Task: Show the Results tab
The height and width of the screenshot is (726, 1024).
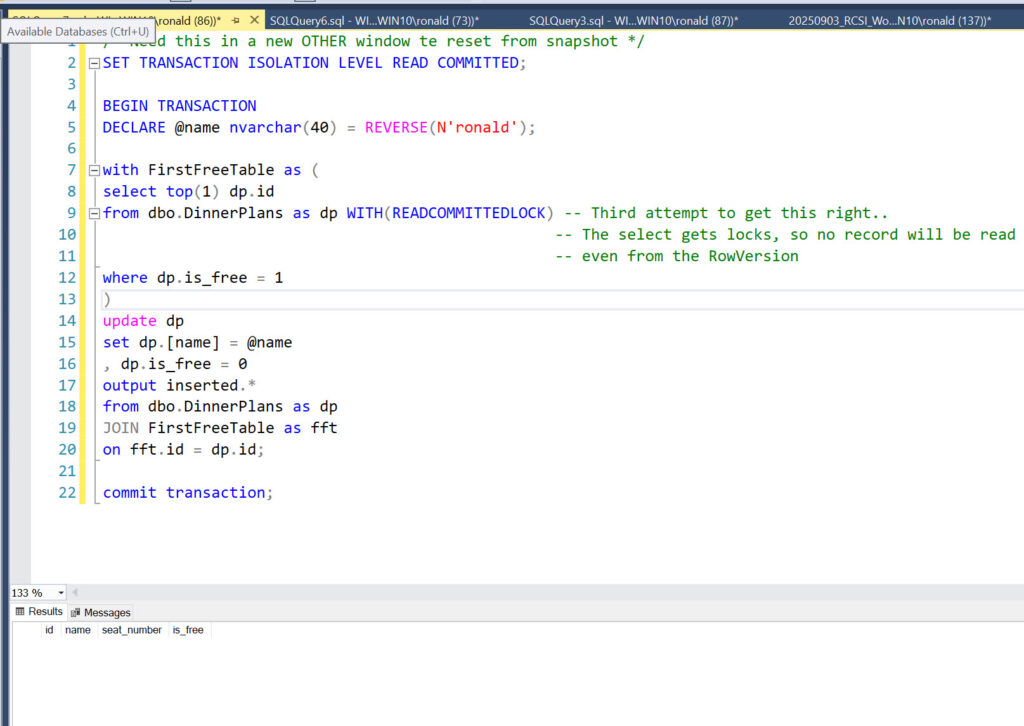Action: (39, 612)
